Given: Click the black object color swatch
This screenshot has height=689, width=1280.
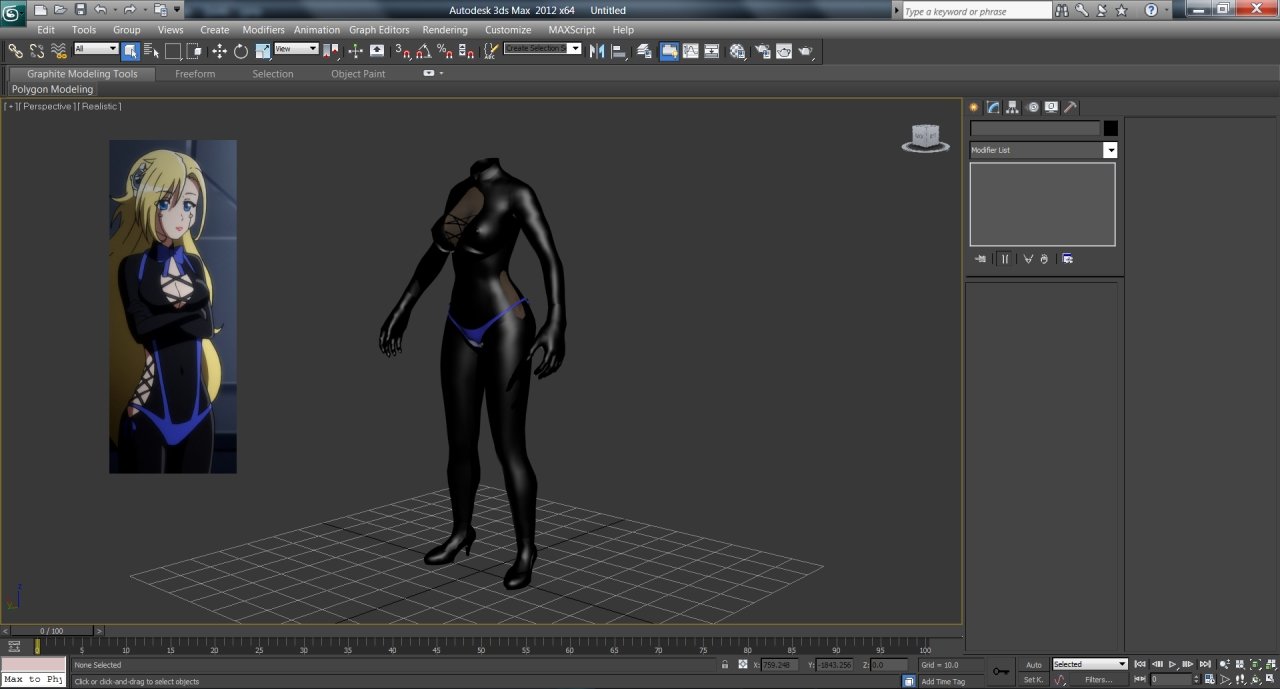Looking at the screenshot, I should click(x=1110, y=128).
